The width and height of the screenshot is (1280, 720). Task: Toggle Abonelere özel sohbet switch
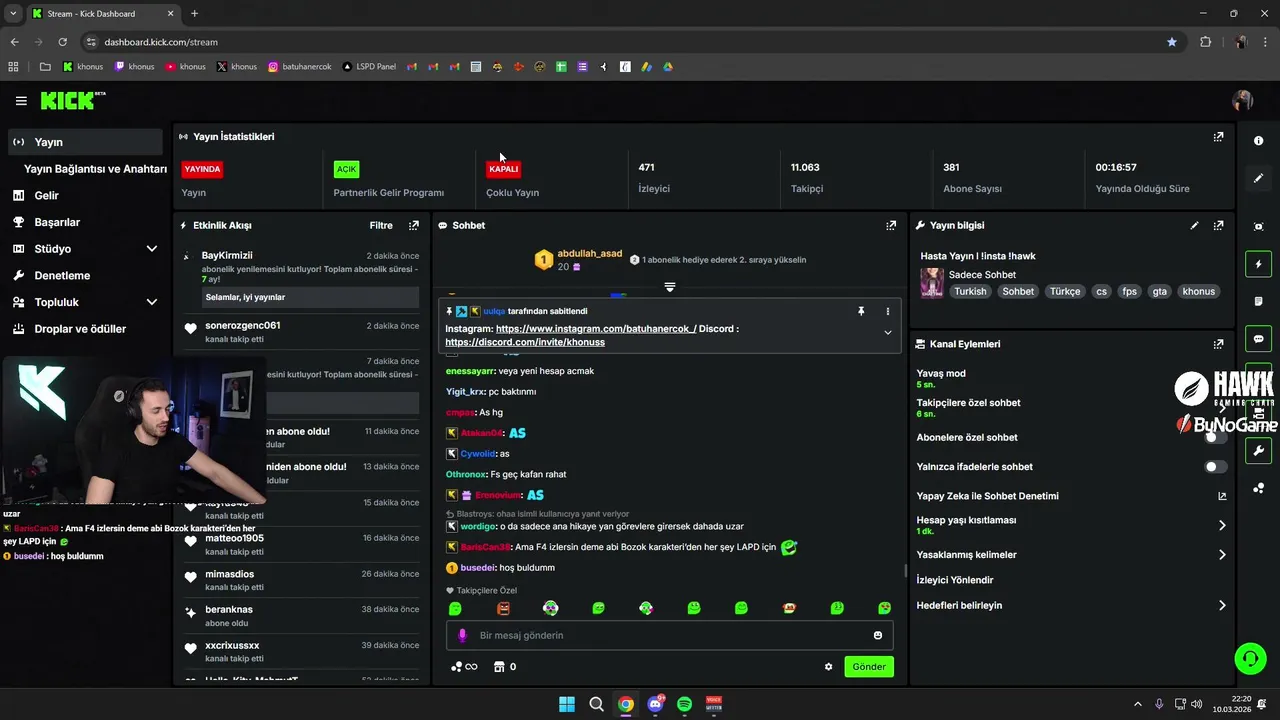(x=1215, y=437)
